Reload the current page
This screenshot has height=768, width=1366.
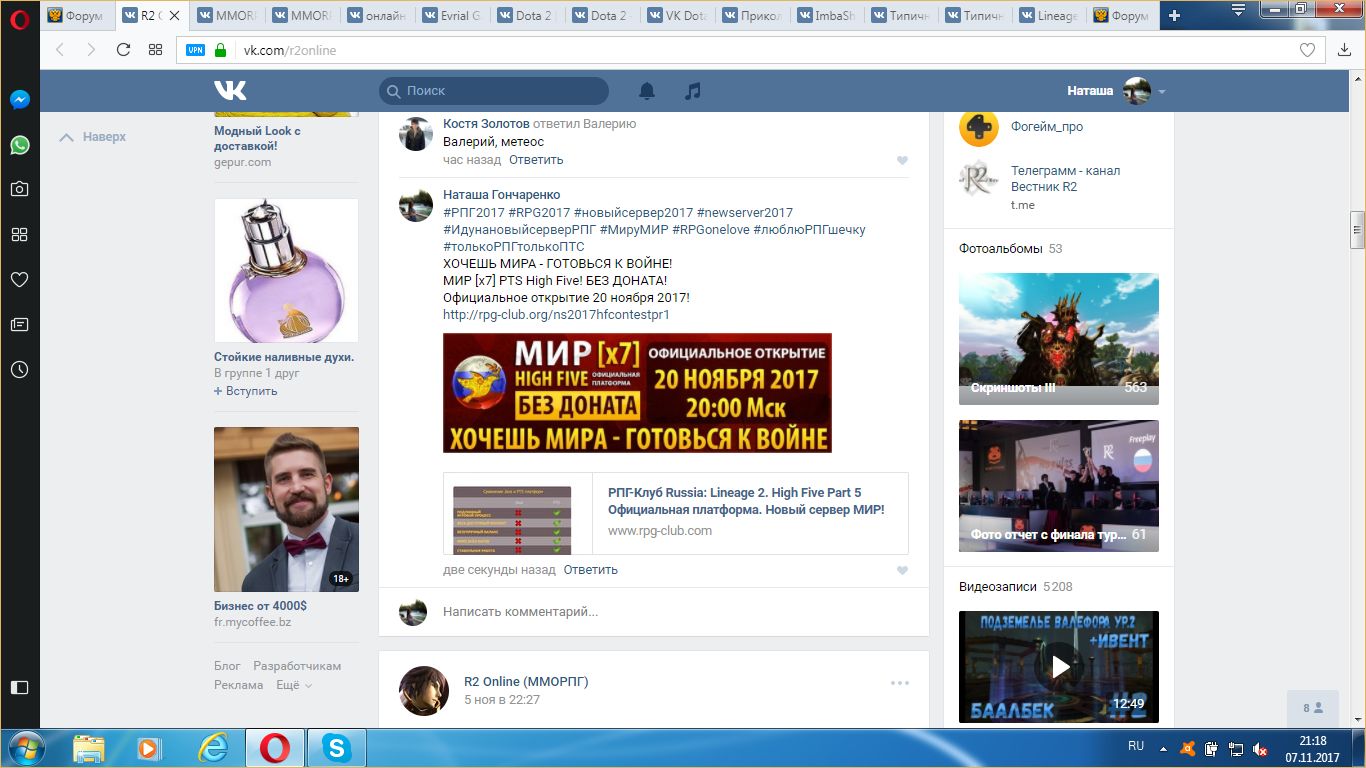tap(123, 50)
